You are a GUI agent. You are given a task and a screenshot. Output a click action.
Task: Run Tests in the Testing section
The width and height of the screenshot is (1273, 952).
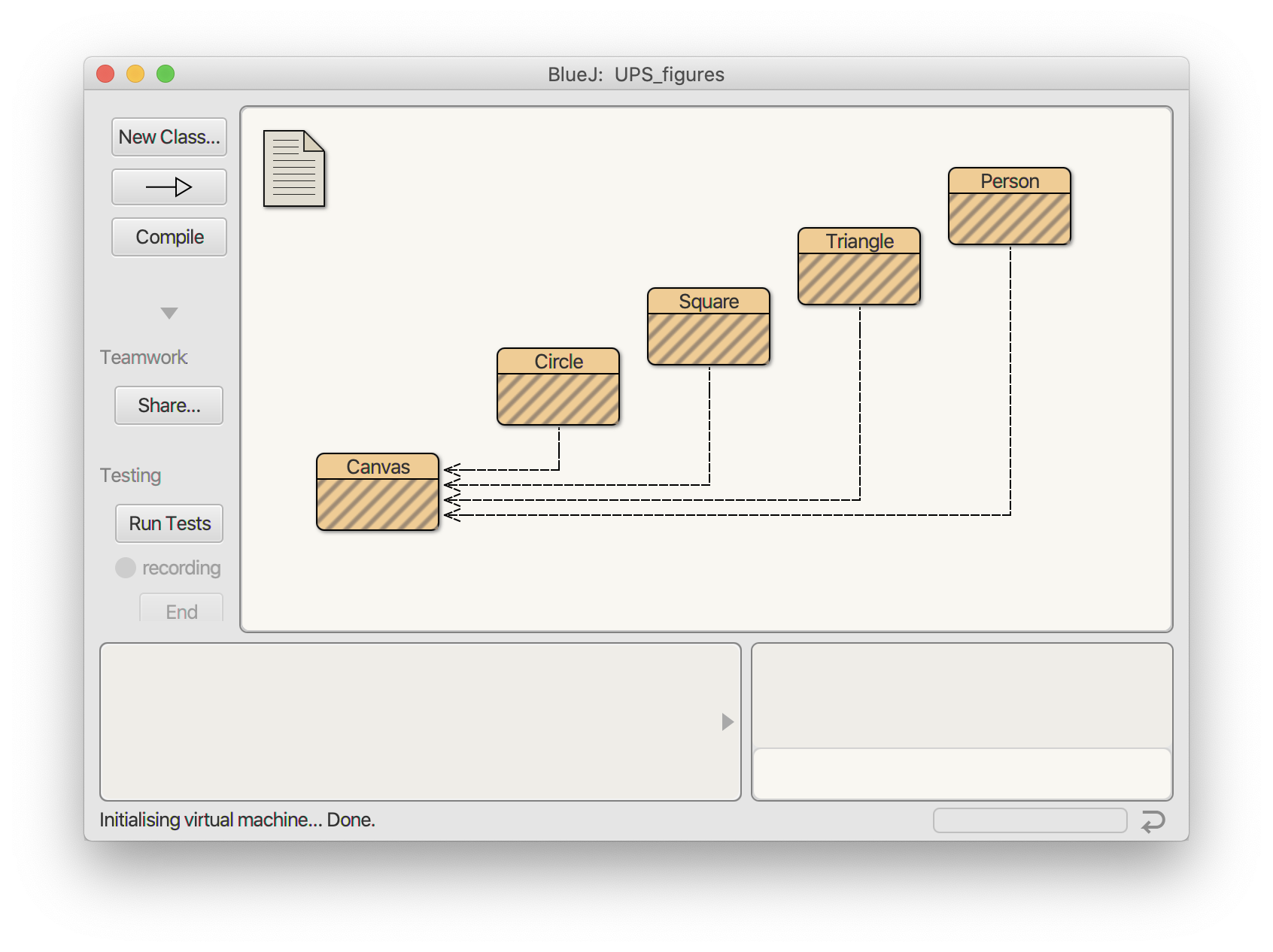[x=169, y=523]
